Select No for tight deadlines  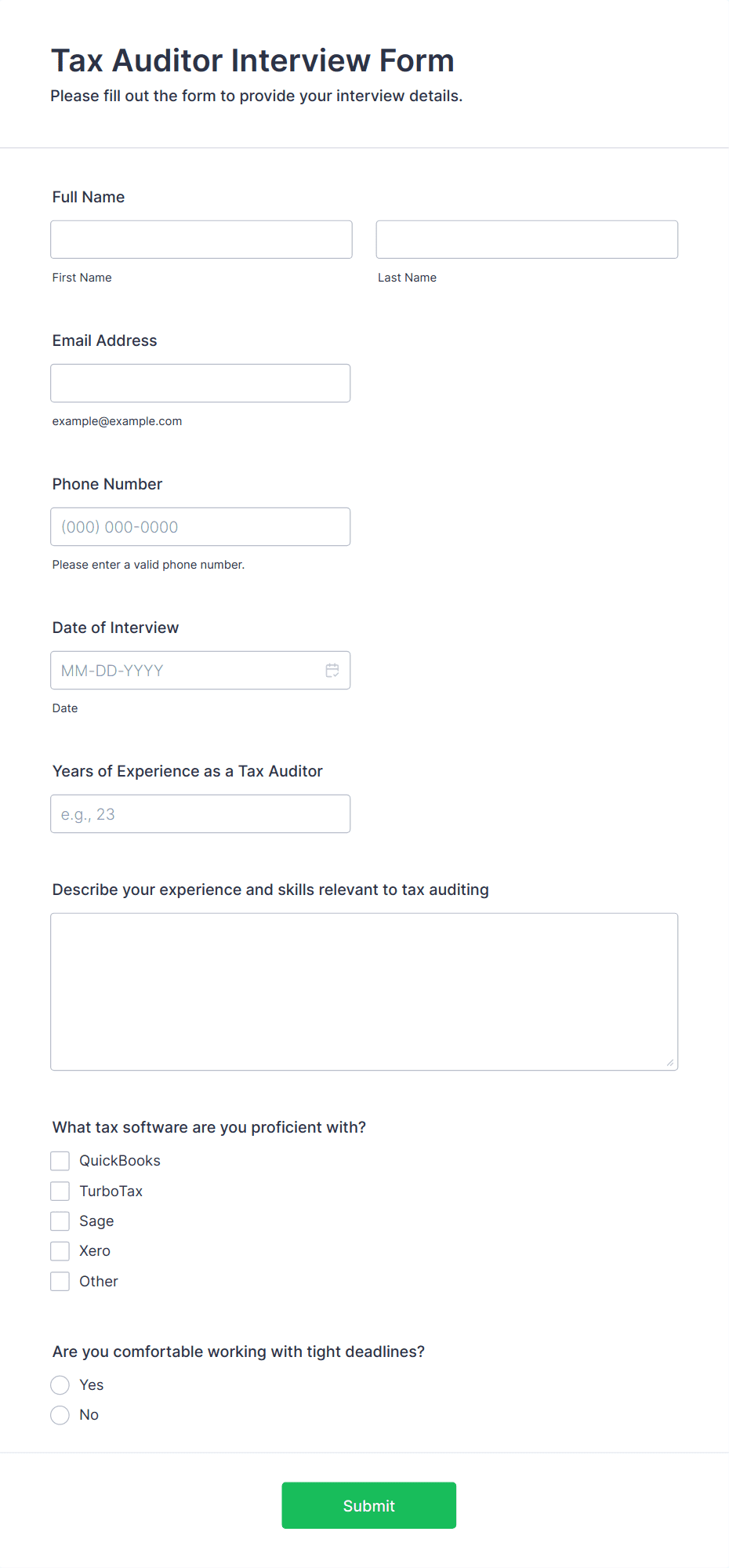tap(60, 1415)
